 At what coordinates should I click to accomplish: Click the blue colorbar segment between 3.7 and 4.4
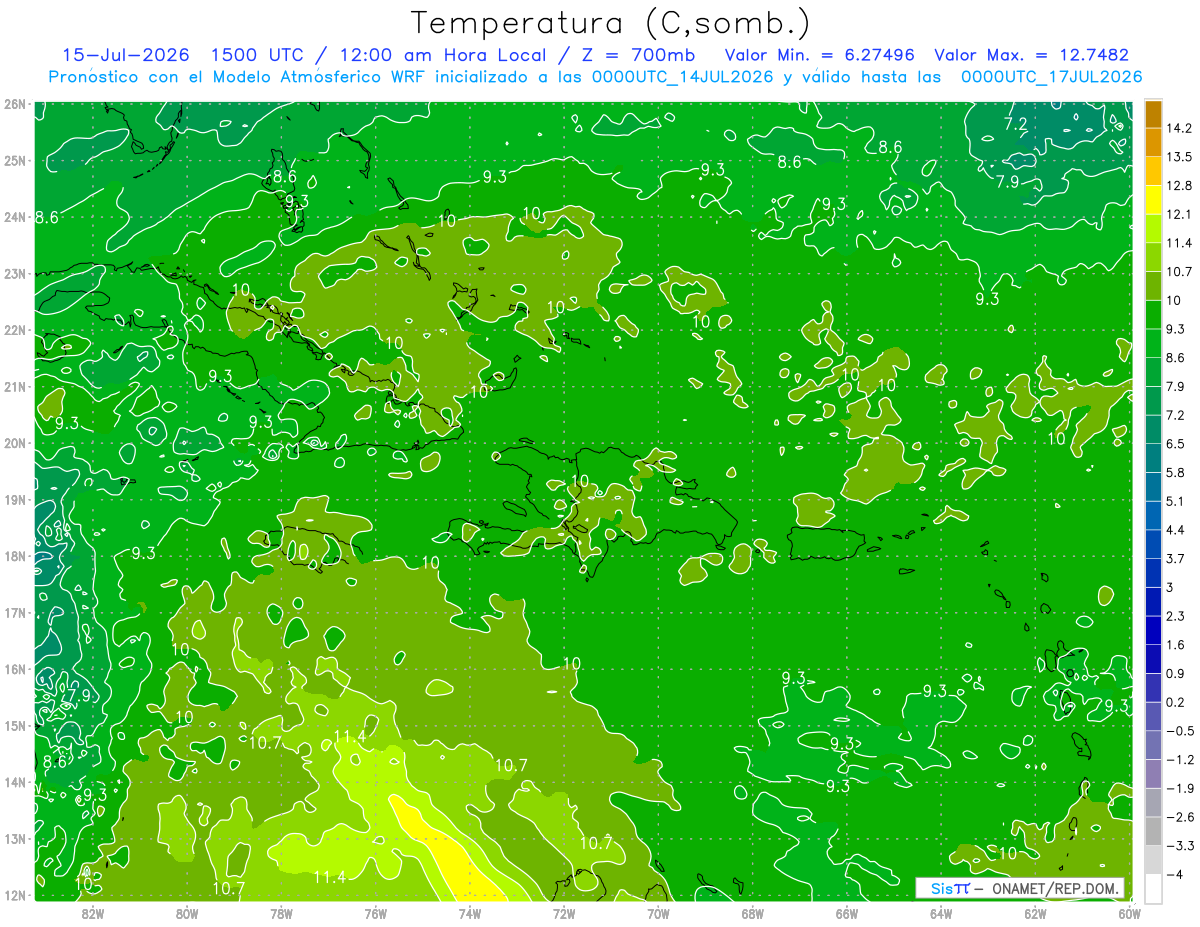1153,543
